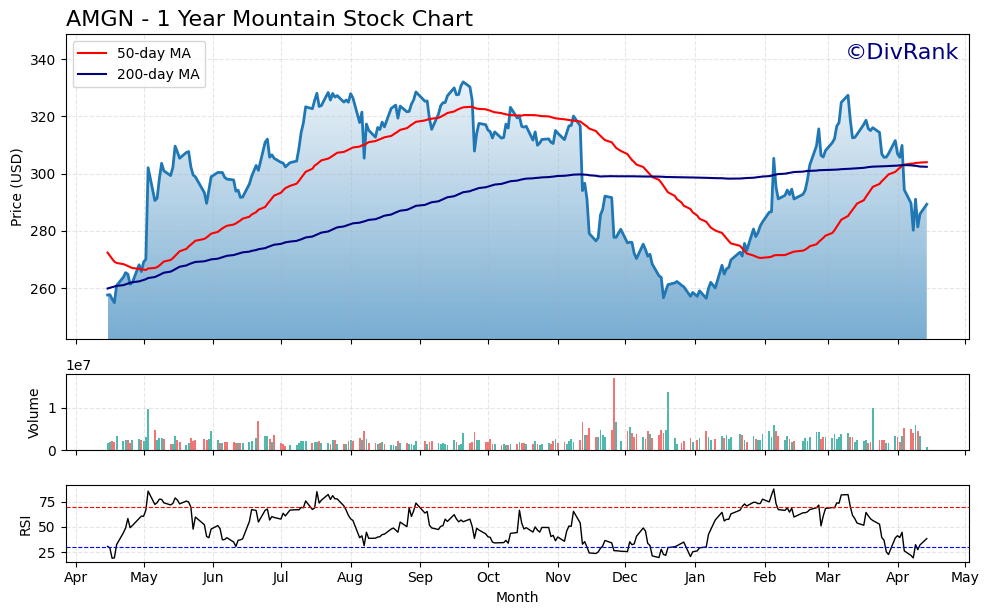This screenshot has height=615, width=989.
Task: Click the tall green volume bar in late March
Action: point(873,429)
